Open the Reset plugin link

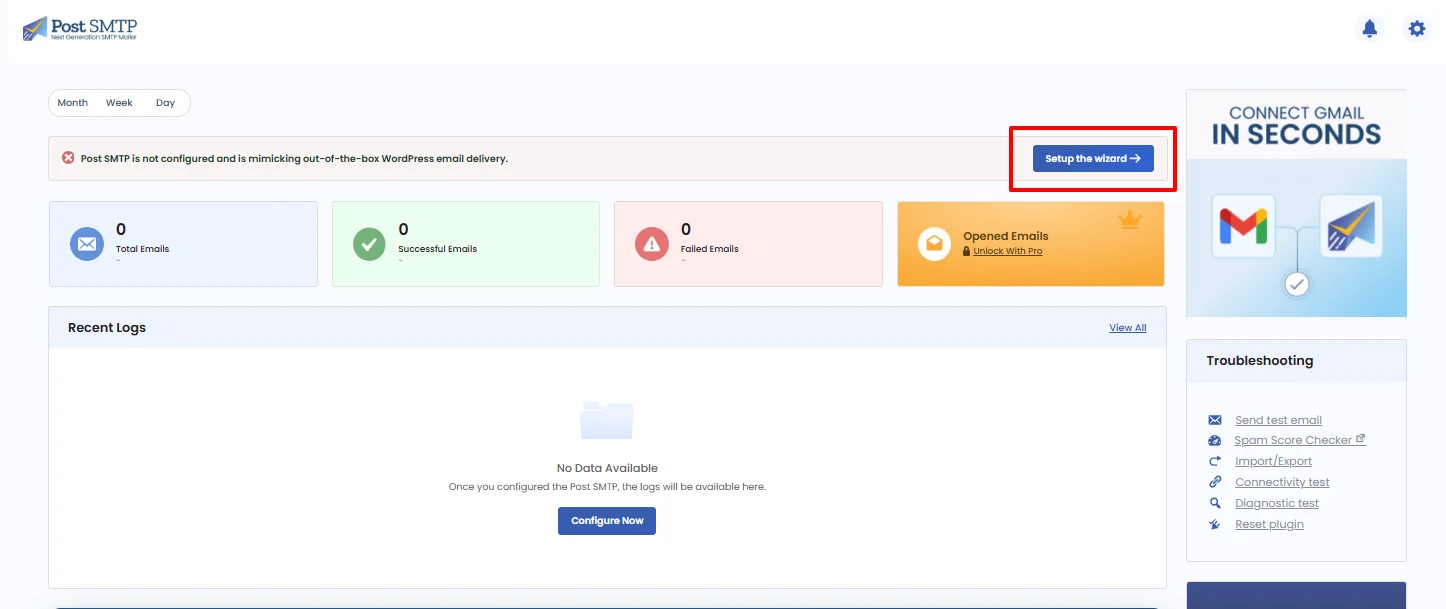point(1269,524)
